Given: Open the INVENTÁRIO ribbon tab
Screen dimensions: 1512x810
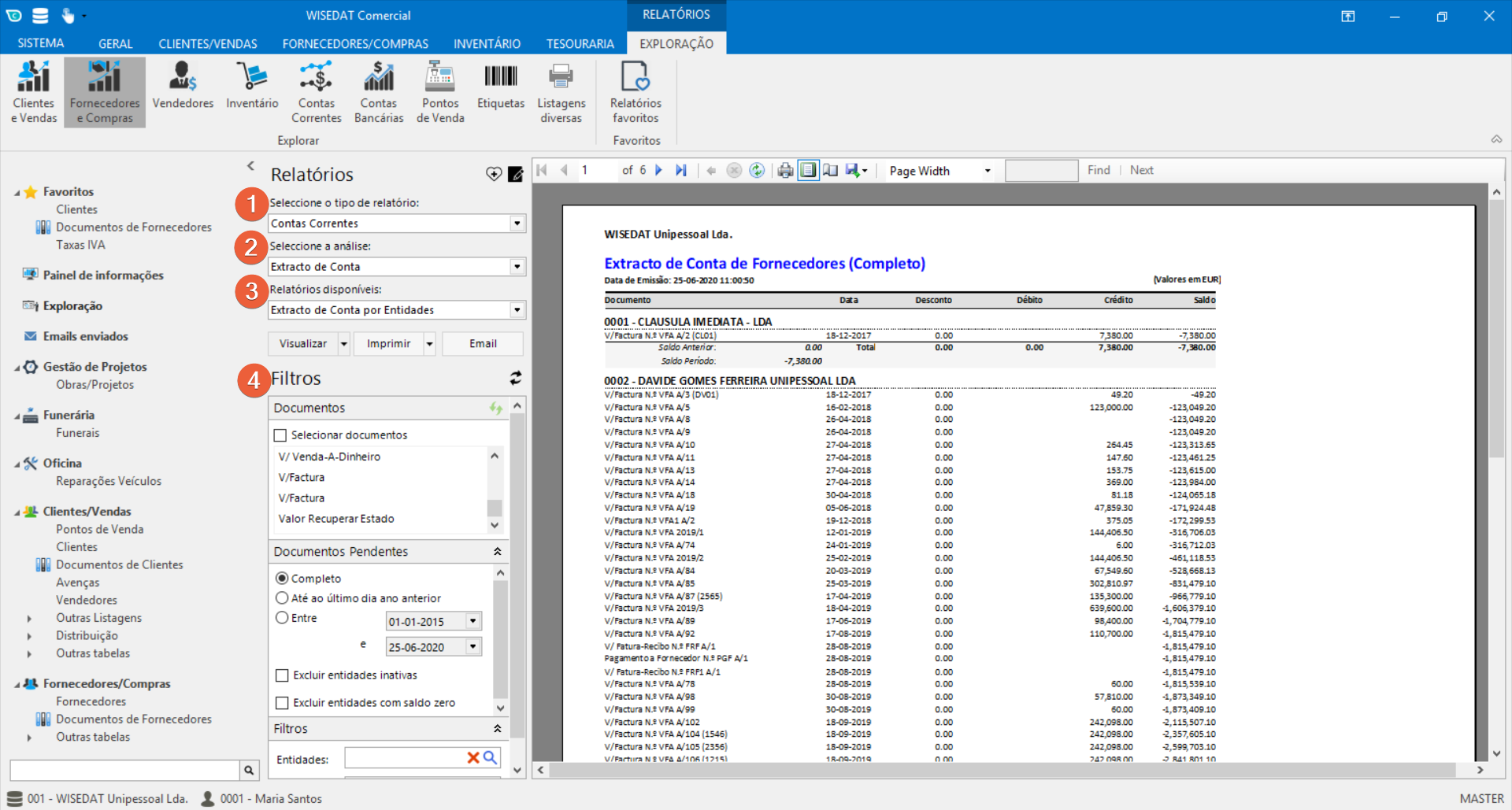Looking at the screenshot, I should tap(487, 44).
